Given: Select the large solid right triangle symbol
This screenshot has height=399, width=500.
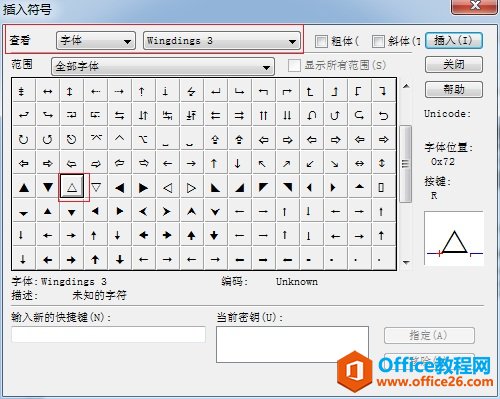Looking at the screenshot, I should [144, 188].
